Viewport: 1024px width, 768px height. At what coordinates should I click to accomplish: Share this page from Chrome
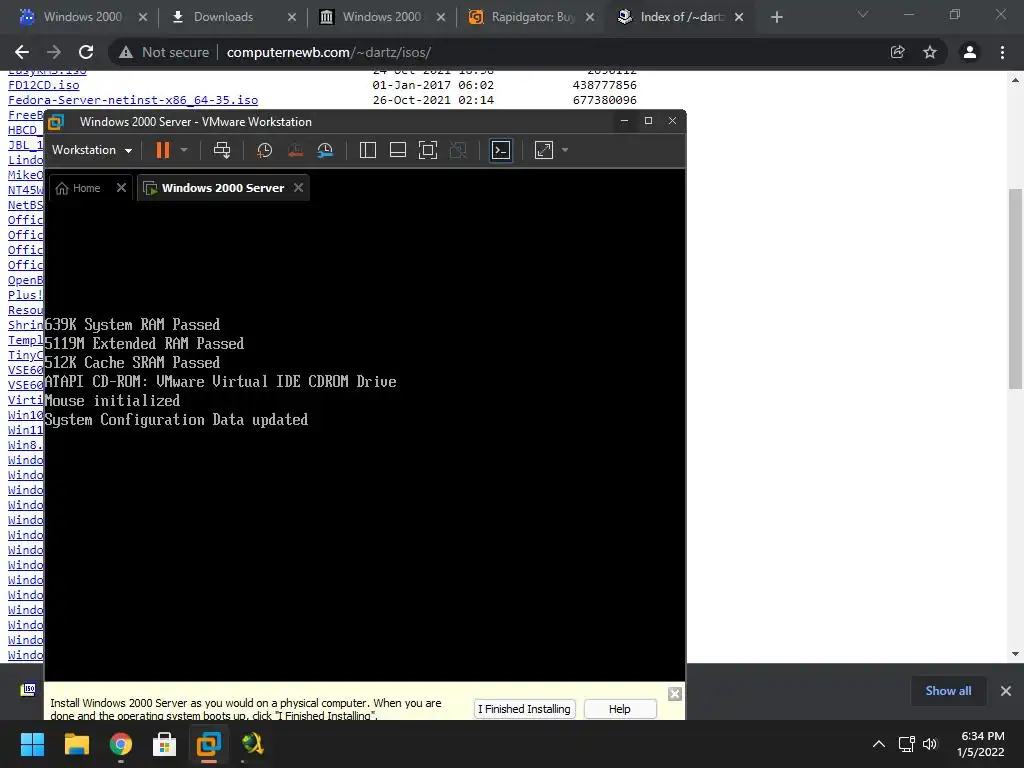tap(898, 52)
